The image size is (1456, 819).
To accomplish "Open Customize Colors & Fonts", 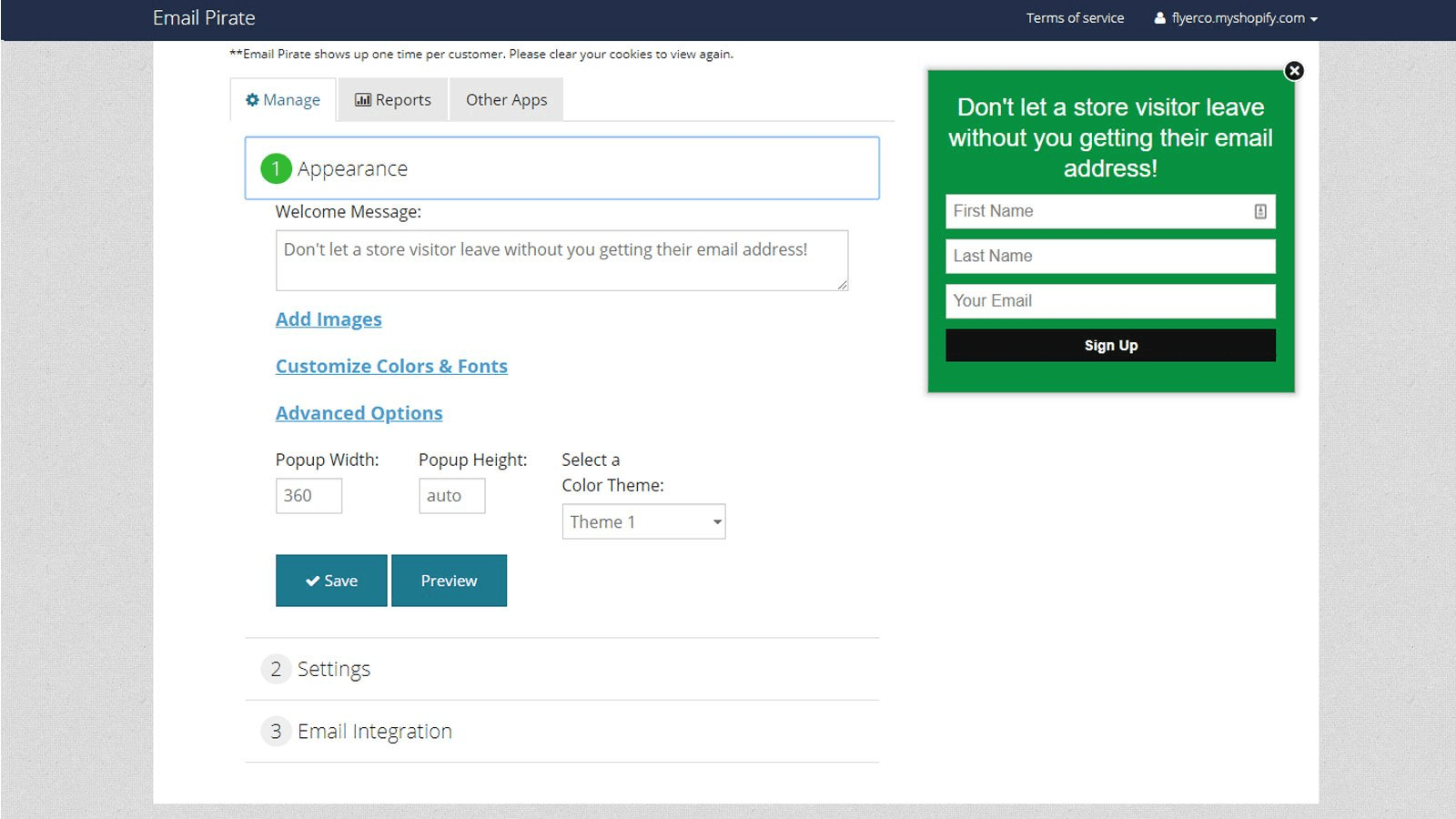I will pos(391,366).
